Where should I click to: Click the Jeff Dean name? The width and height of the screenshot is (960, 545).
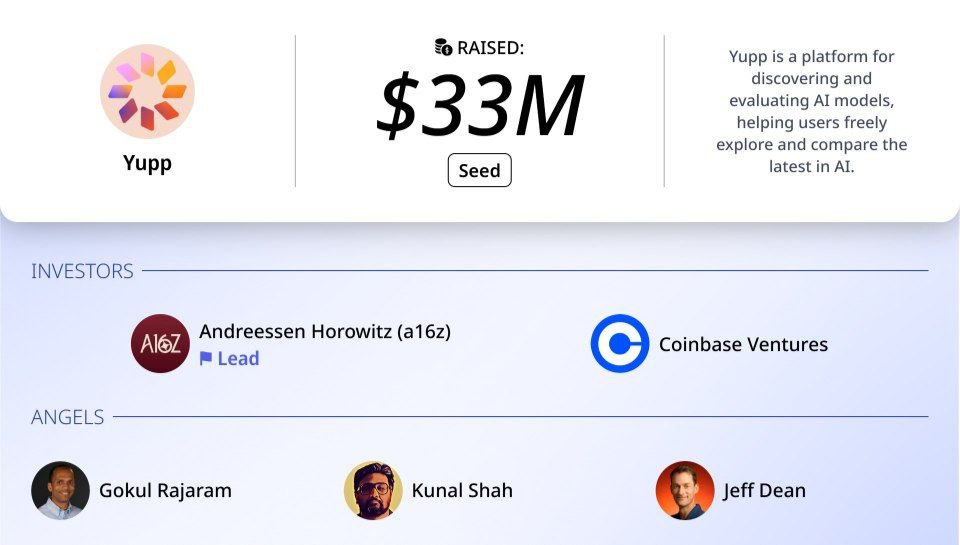click(x=764, y=490)
